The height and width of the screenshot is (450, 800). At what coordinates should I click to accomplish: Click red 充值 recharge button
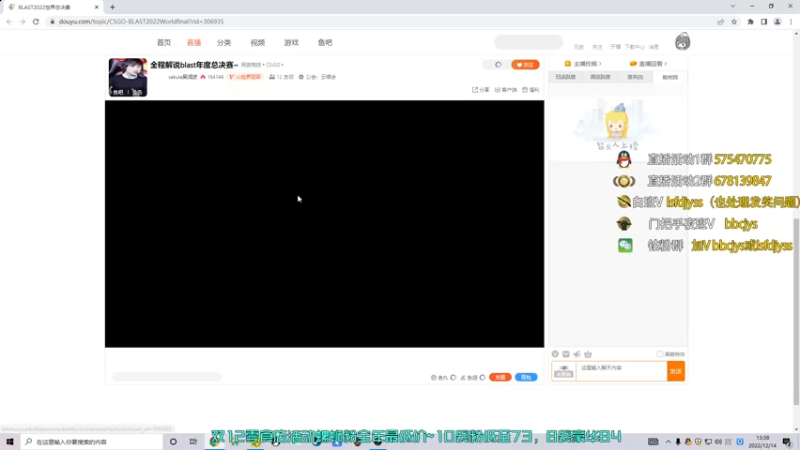click(x=500, y=377)
